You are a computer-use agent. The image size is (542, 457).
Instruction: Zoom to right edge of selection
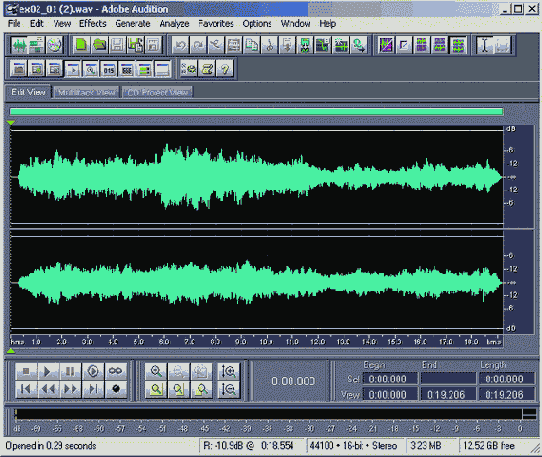click(201, 389)
